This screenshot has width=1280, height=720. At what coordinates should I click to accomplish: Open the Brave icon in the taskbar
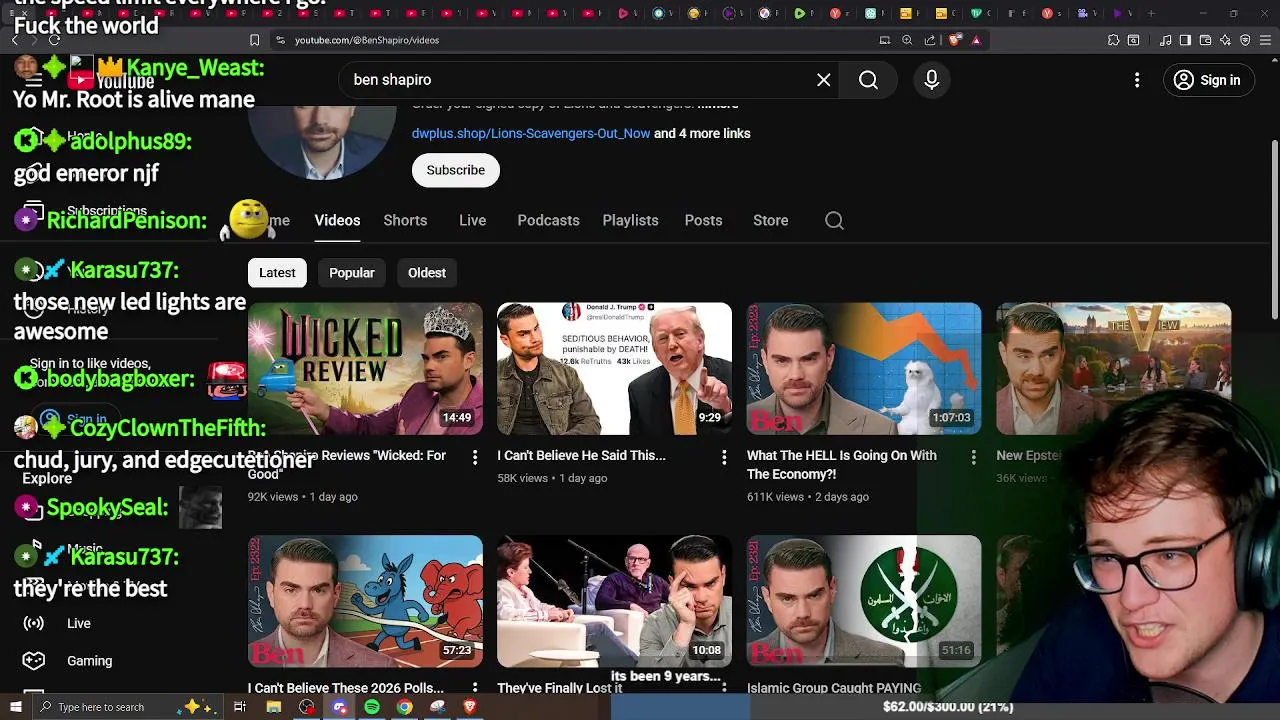470,707
